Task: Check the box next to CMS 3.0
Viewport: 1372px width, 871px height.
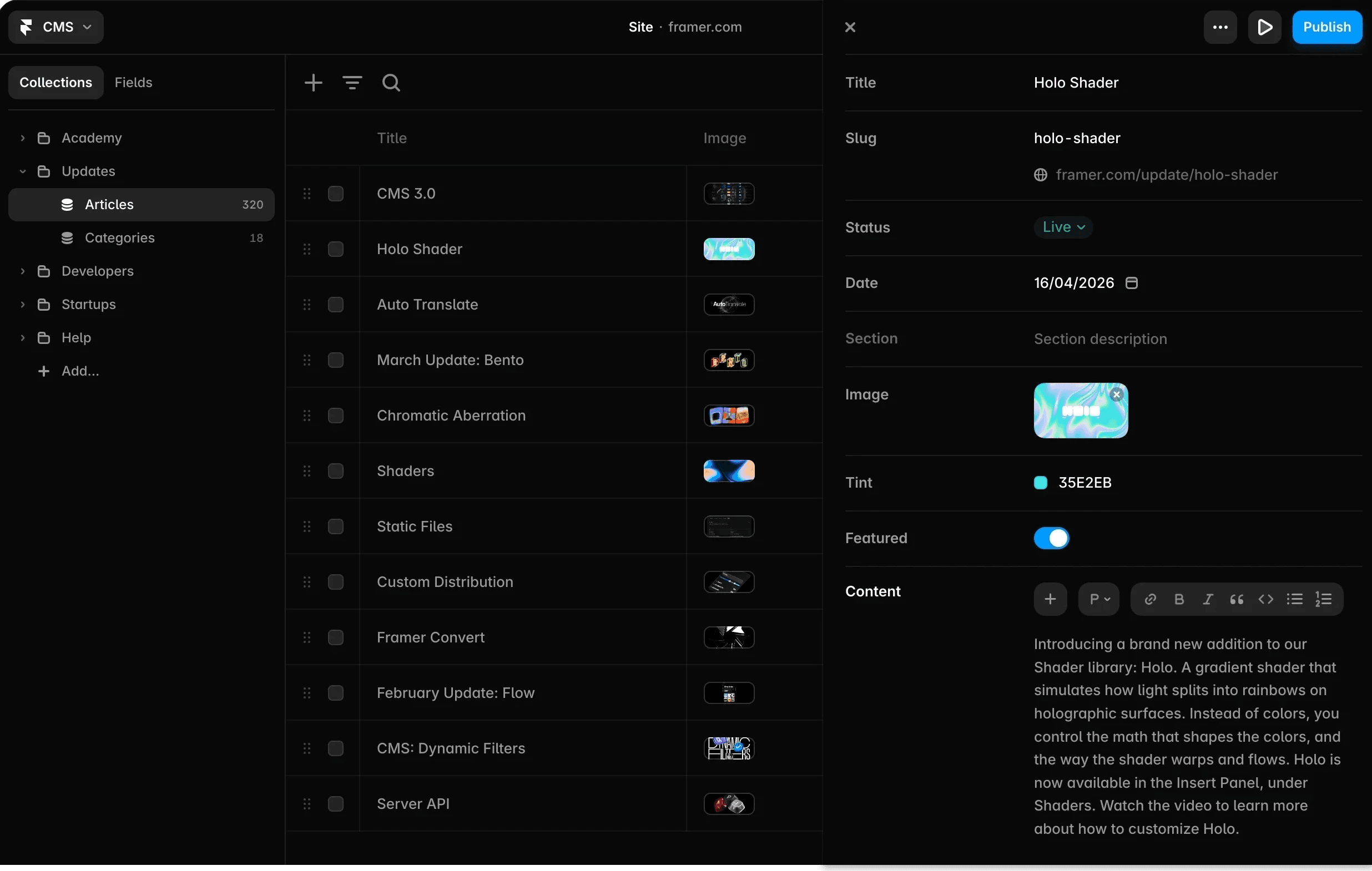Action: click(336, 194)
